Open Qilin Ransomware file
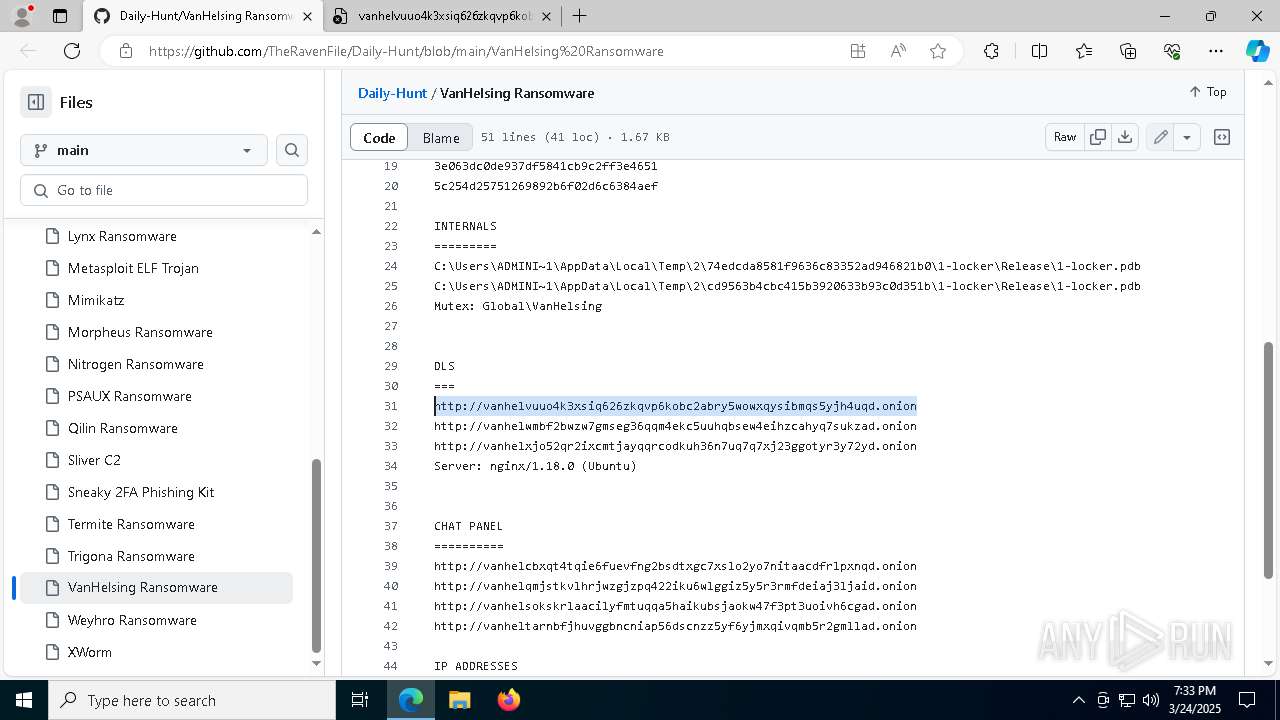 point(123,428)
